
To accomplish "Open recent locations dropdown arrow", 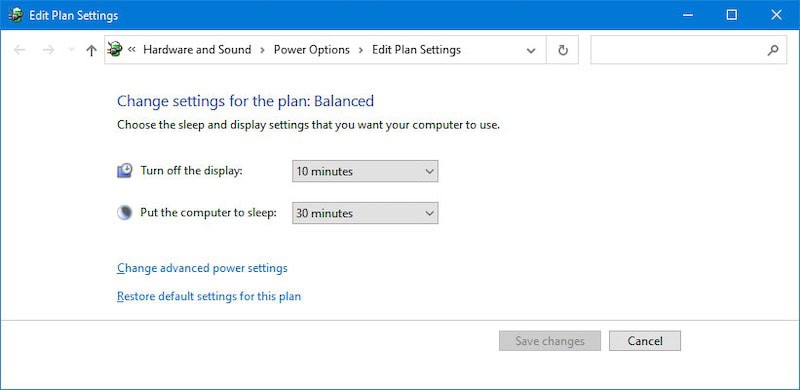I will 71,50.
